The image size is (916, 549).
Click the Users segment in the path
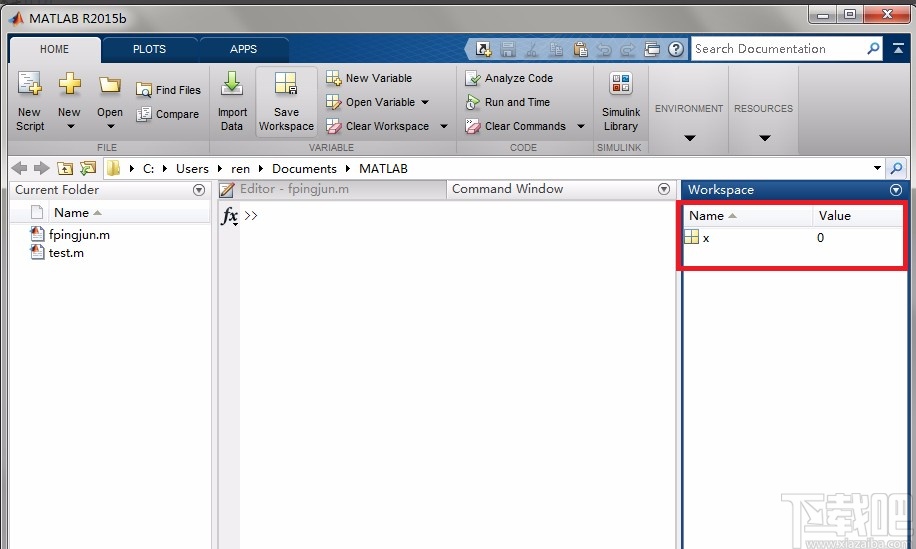click(192, 169)
